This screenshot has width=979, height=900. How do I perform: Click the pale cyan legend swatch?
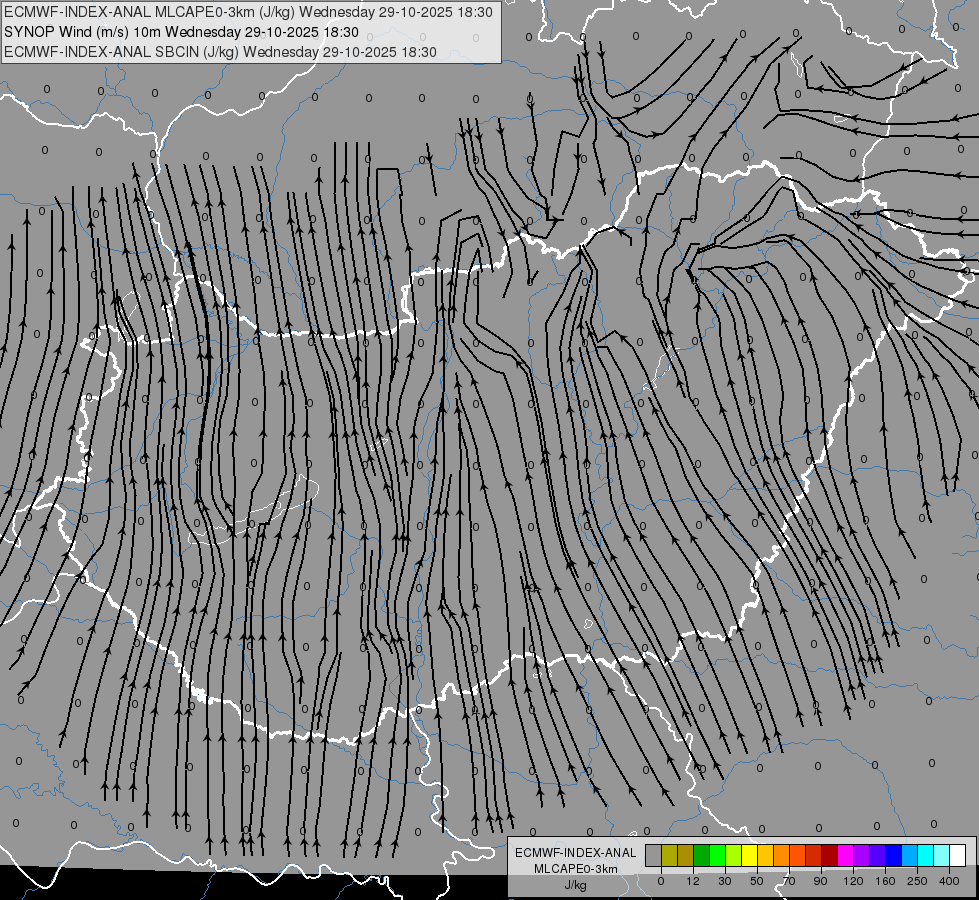942,855
